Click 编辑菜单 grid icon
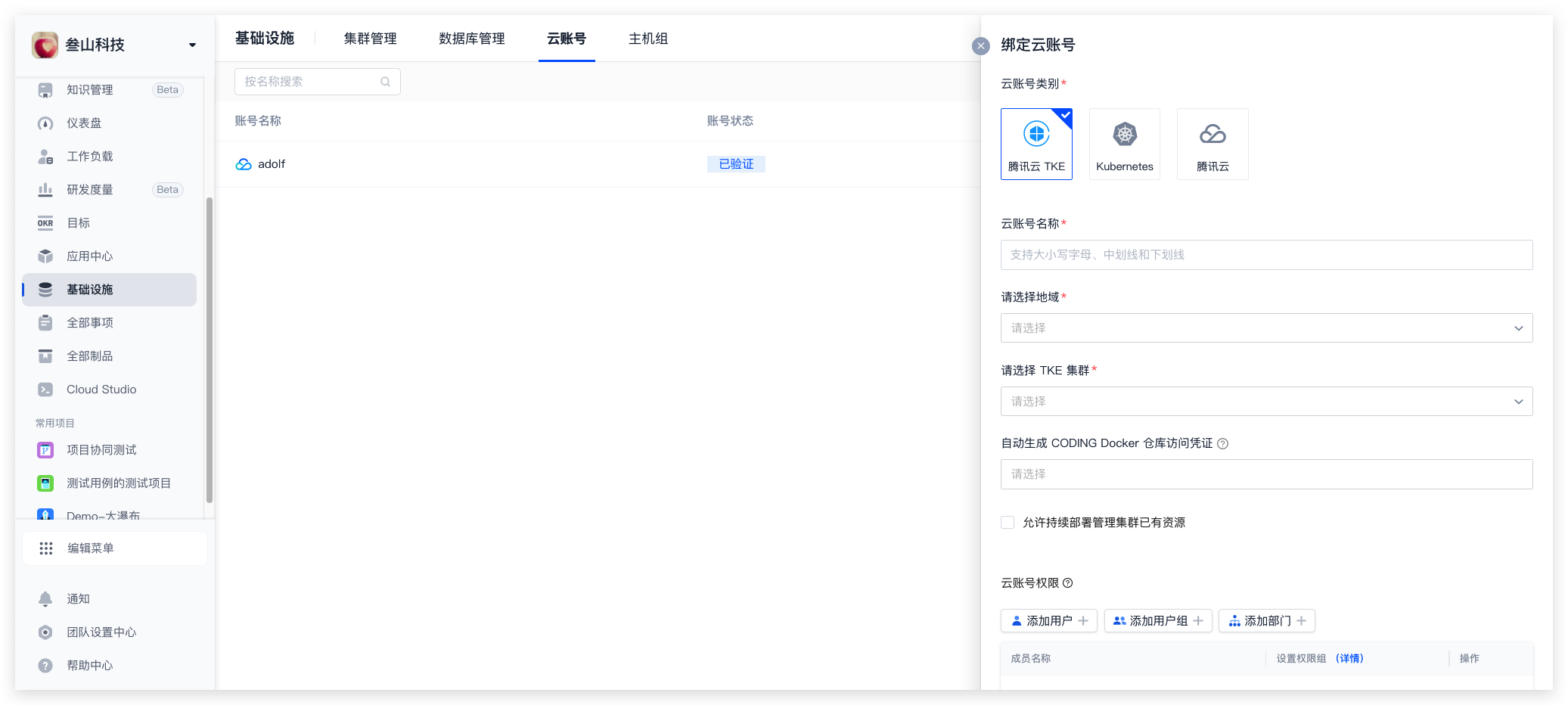 46,548
